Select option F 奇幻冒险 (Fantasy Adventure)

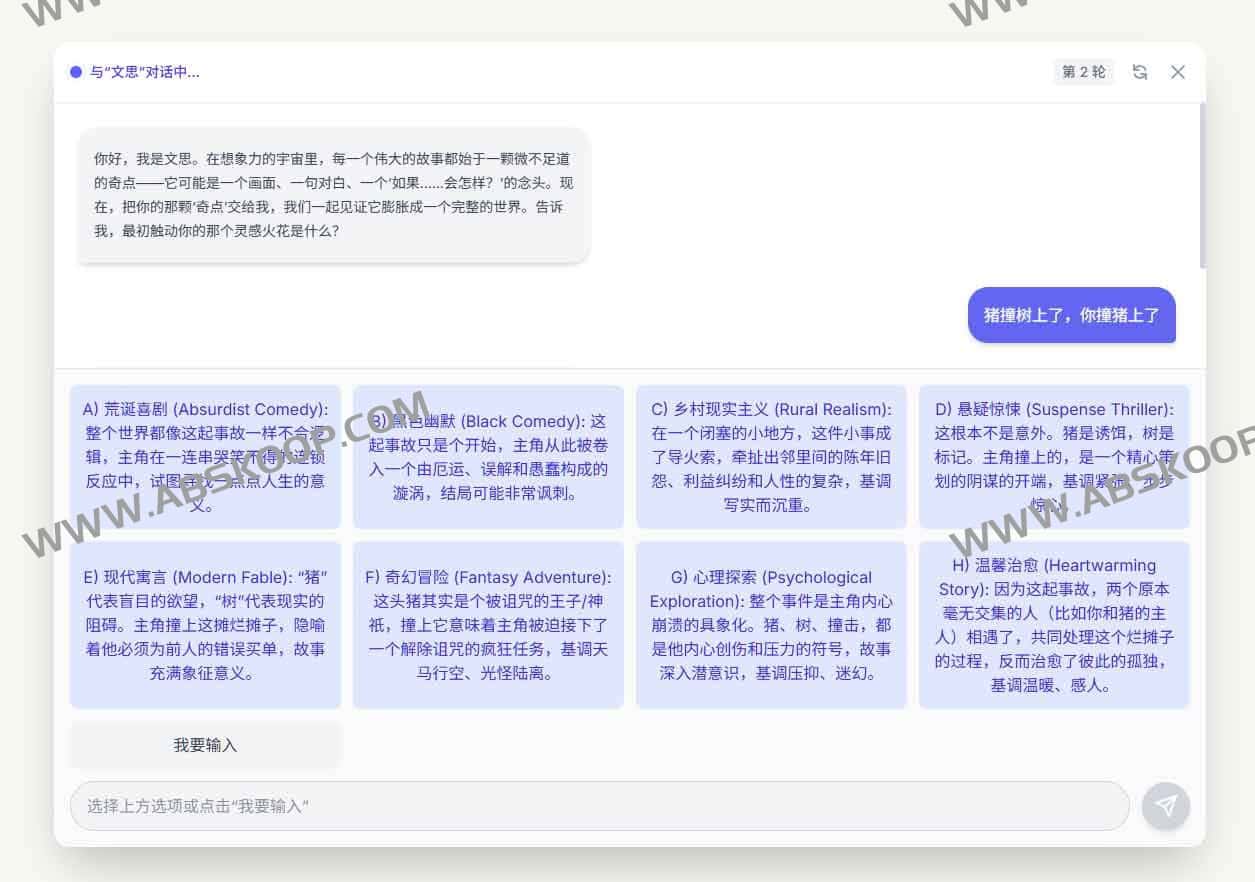coord(488,624)
